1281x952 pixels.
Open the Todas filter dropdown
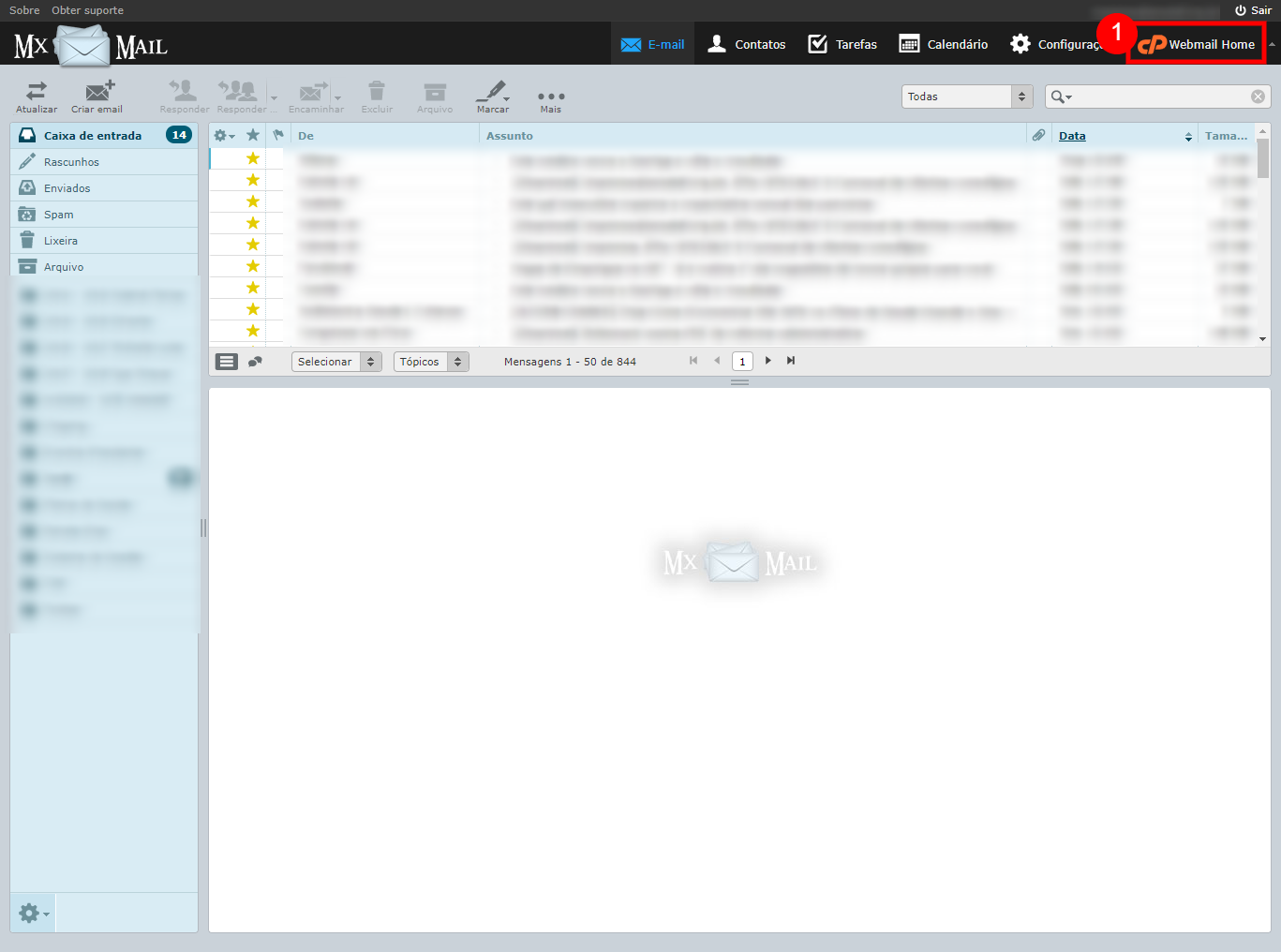pos(965,96)
